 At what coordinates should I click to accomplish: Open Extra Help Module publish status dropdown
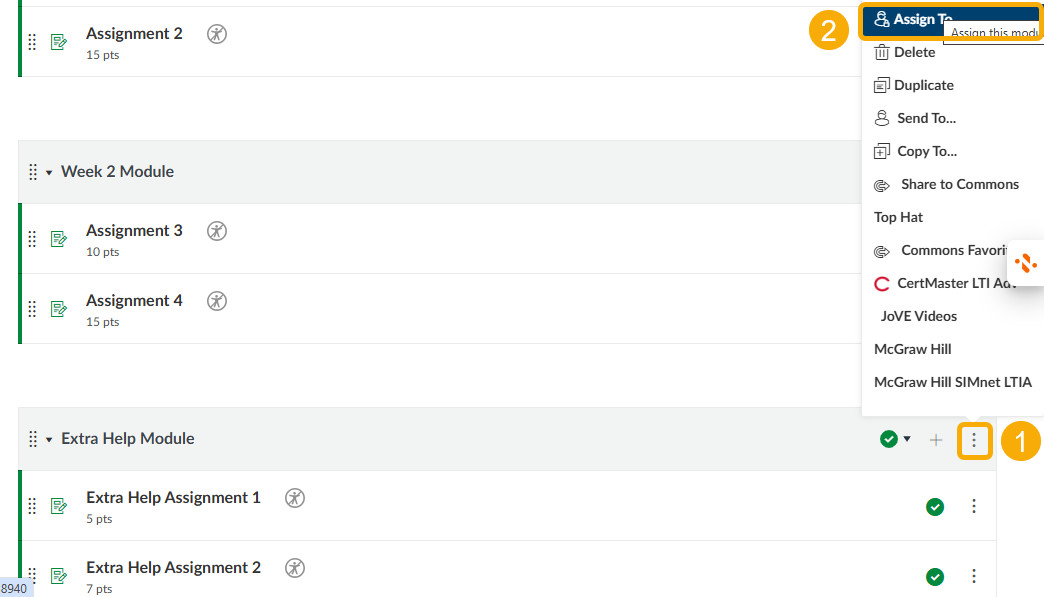(895, 439)
